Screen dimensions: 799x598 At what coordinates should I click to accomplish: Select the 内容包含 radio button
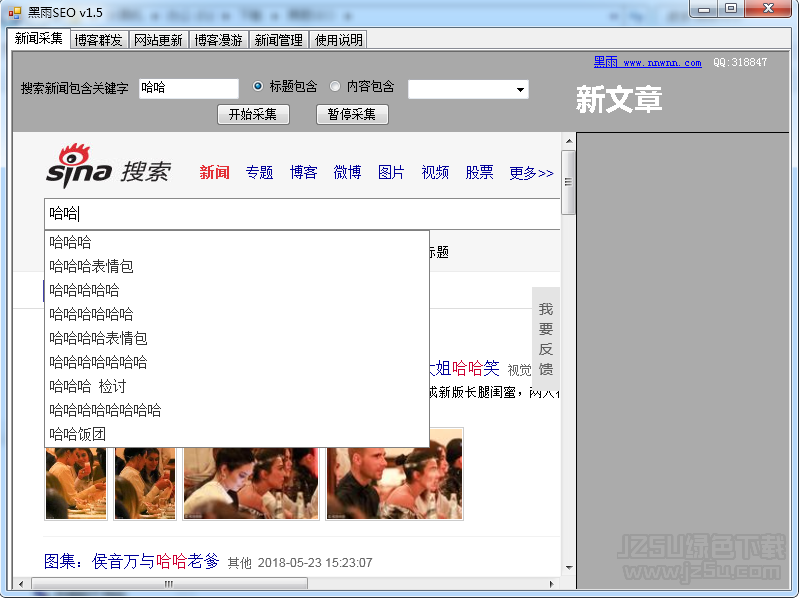click(x=335, y=86)
